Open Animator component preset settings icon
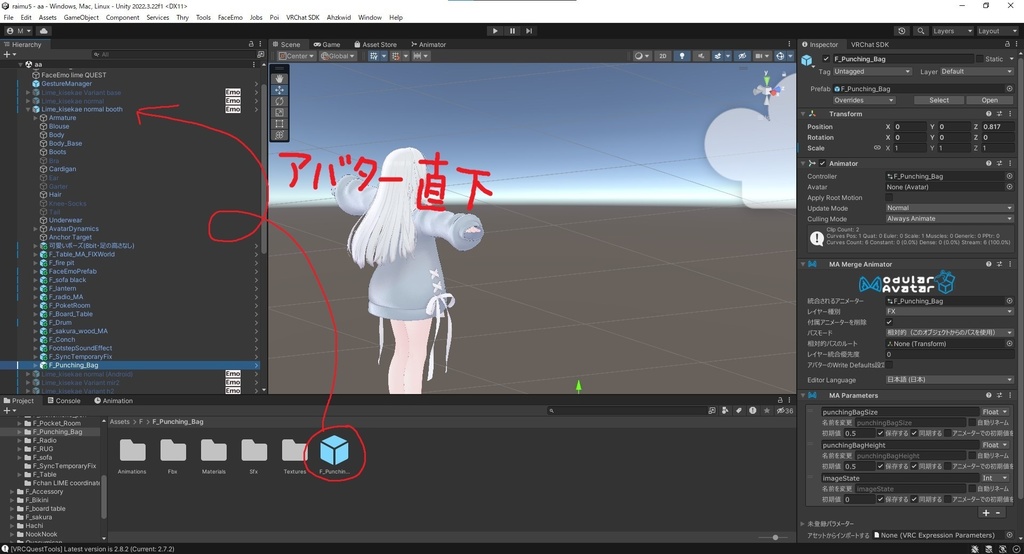Image resolution: width=1024 pixels, height=554 pixels. pyautogui.click(x=999, y=163)
